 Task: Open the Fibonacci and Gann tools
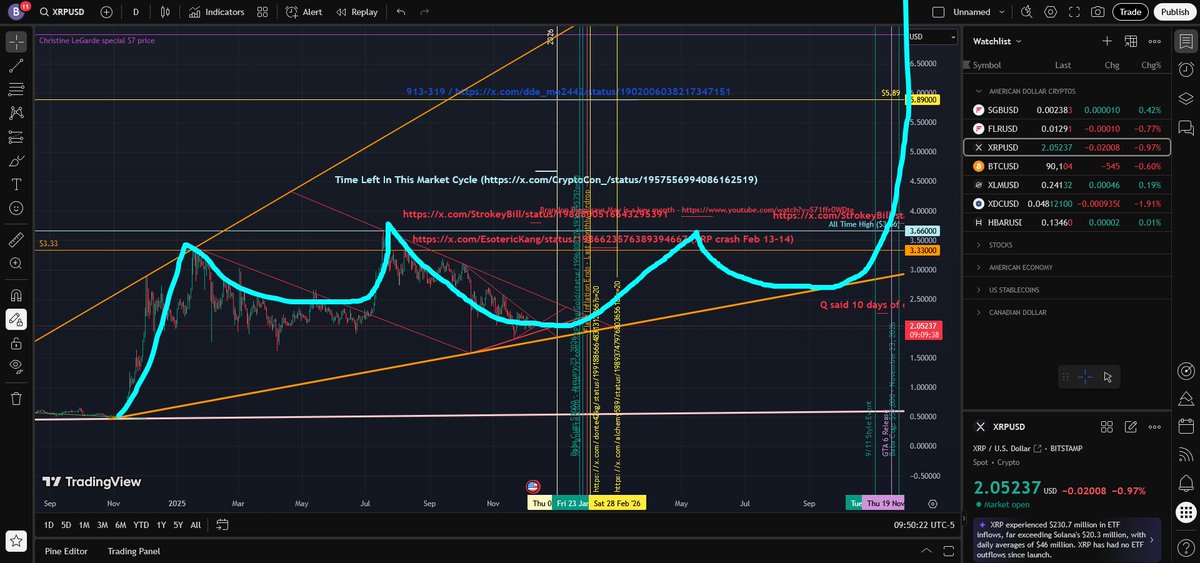16,89
